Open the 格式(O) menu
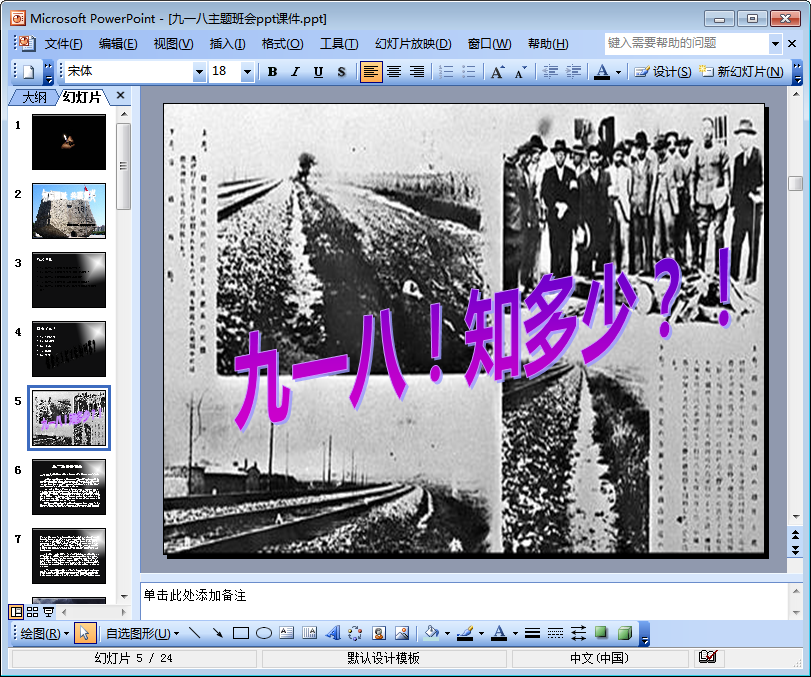The width and height of the screenshot is (811, 677). pos(282,44)
